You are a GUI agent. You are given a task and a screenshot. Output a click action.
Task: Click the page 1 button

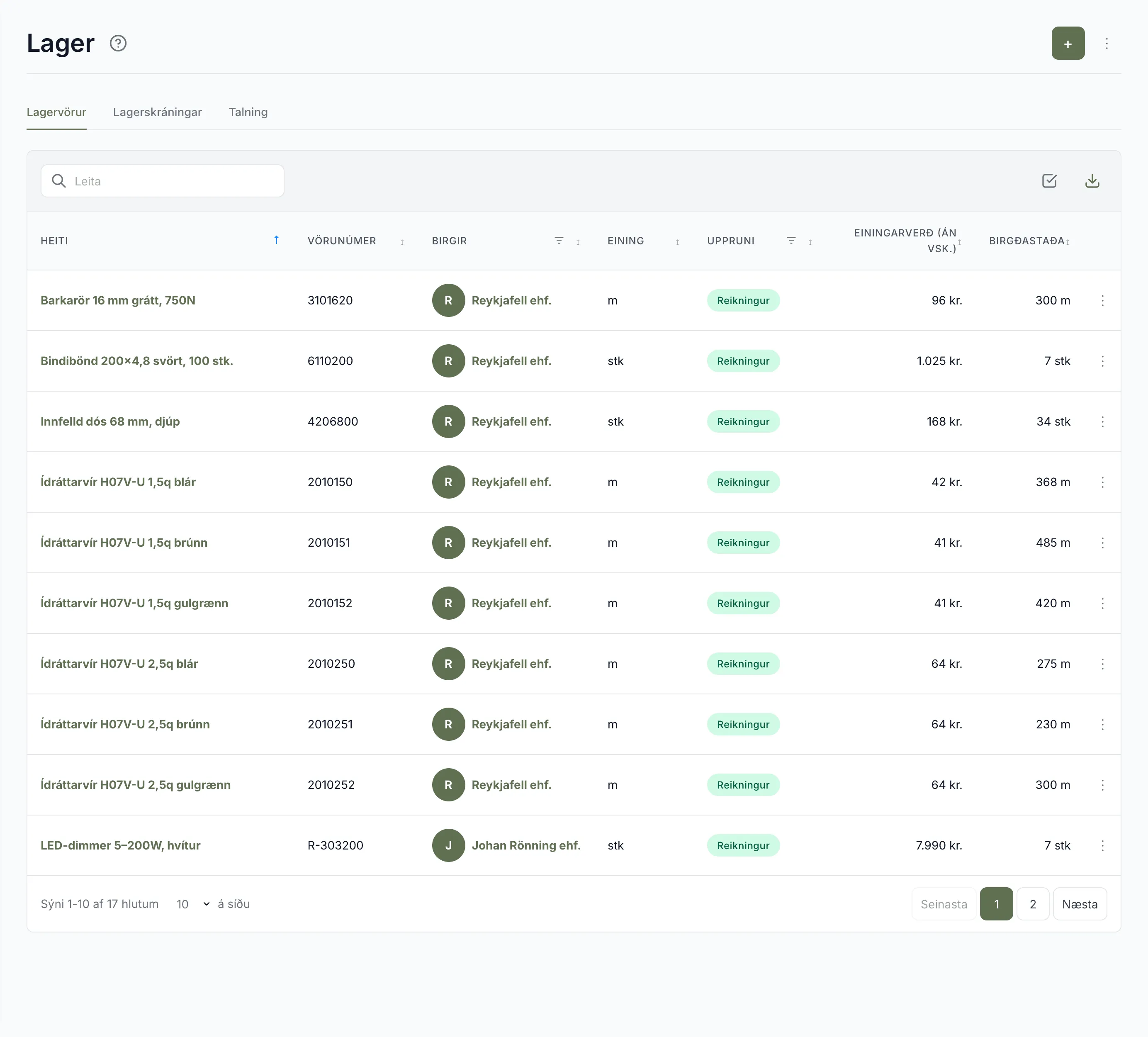[x=996, y=904]
